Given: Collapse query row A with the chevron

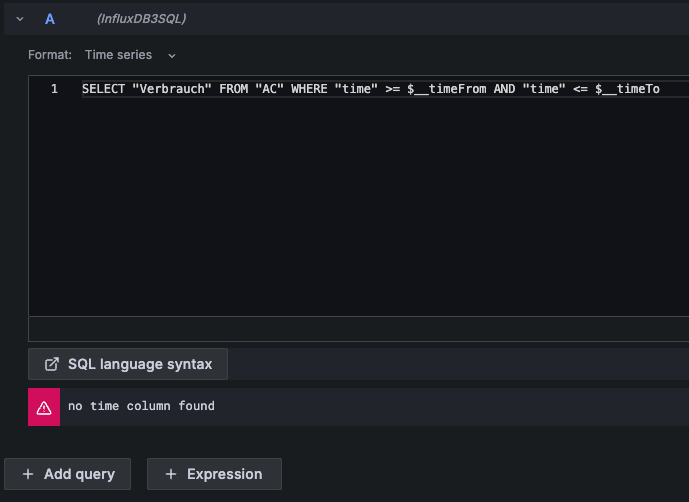Looking at the screenshot, I should [x=19, y=19].
